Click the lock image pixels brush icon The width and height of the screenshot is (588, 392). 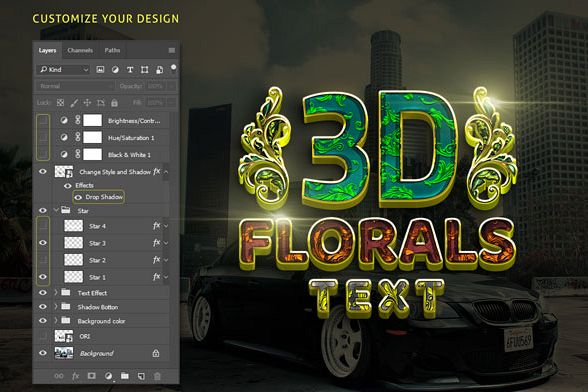[x=74, y=103]
